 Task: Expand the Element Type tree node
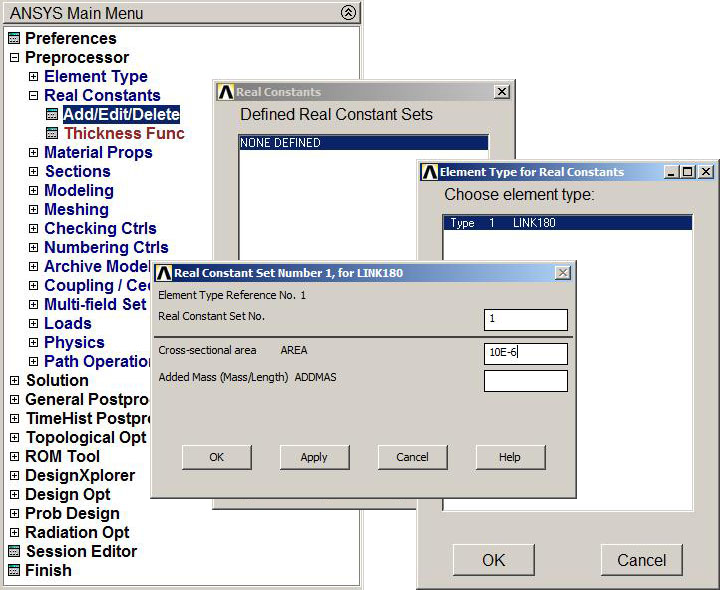(33, 77)
